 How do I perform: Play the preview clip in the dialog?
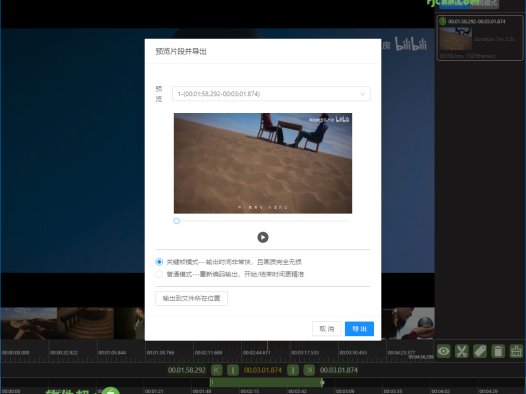point(263,237)
